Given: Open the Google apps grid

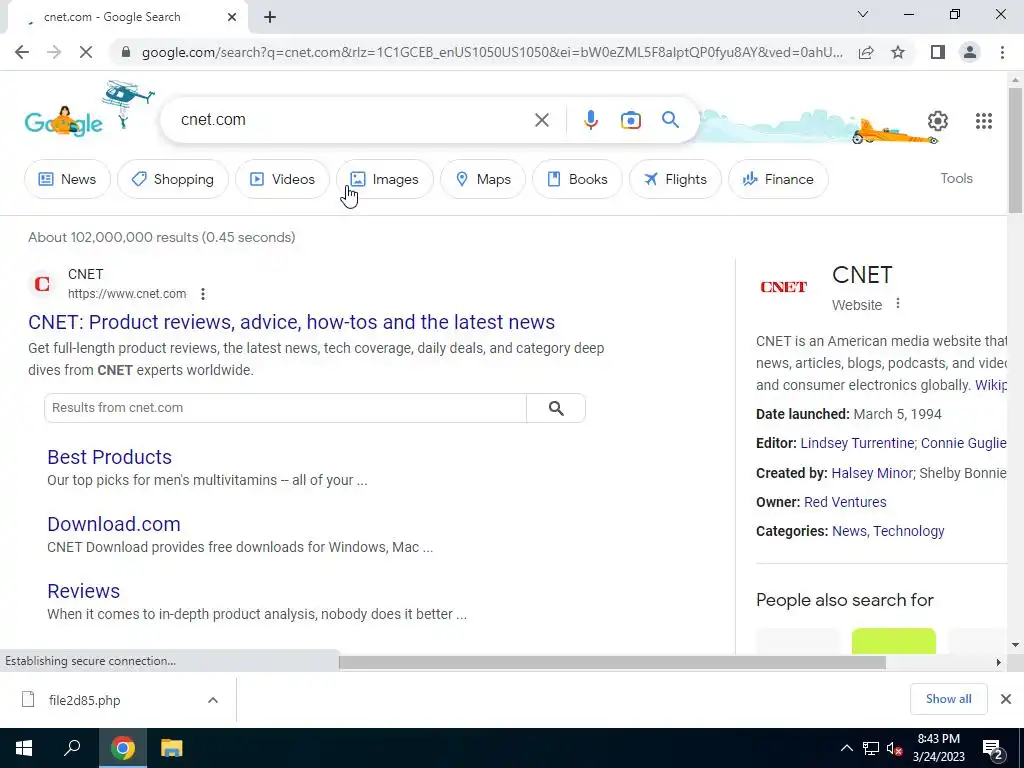Looking at the screenshot, I should pos(984,121).
